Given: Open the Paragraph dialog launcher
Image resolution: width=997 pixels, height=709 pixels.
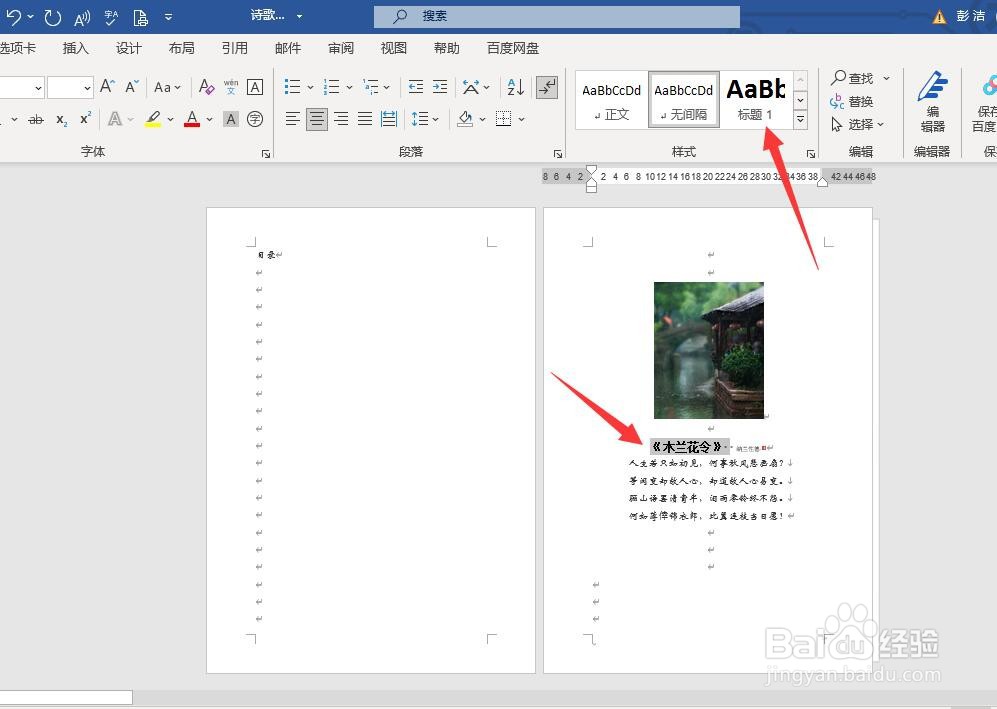Looking at the screenshot, I should [558, 153].
